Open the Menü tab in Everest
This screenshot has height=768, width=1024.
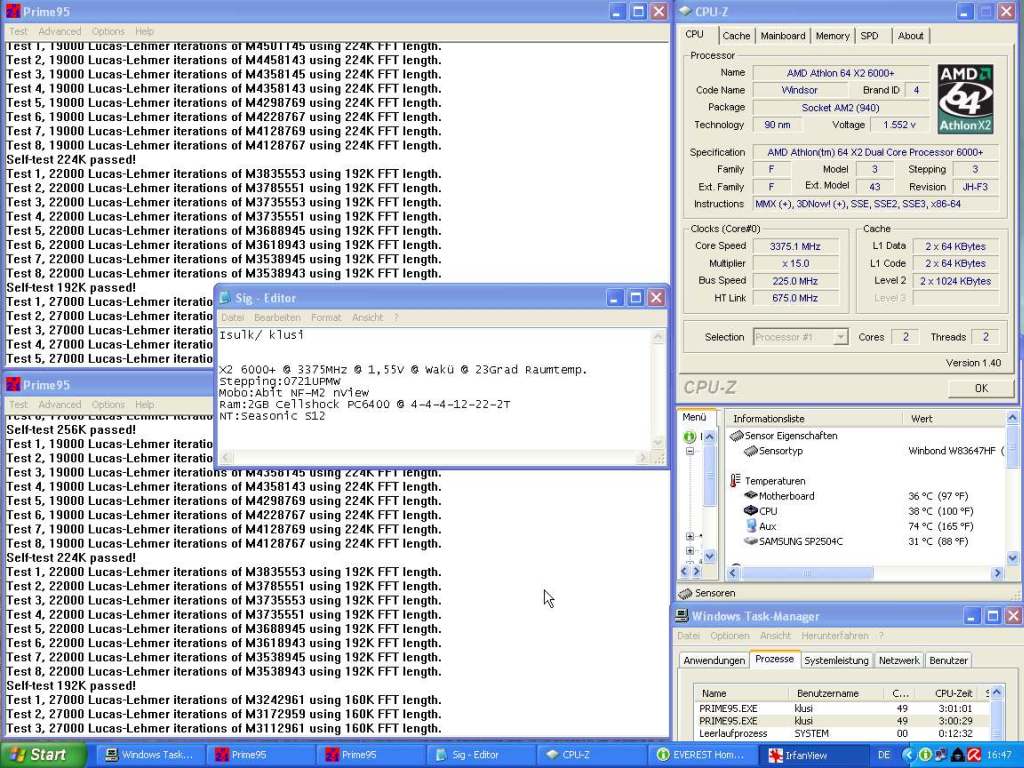click(695, 417)
